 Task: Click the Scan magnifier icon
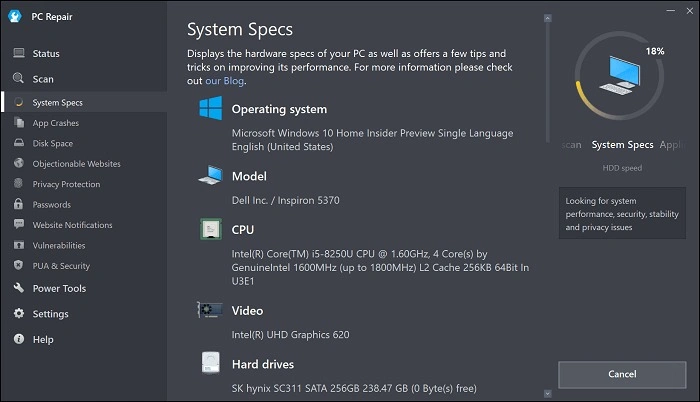point(18,78)
